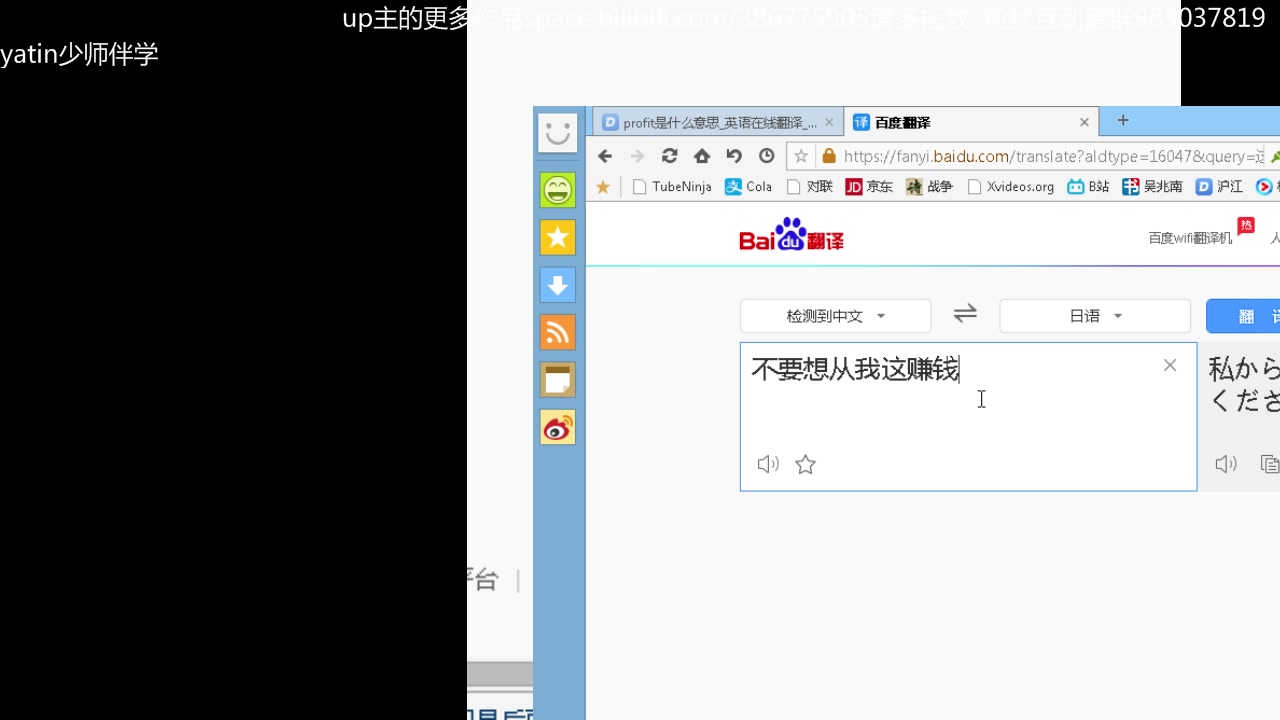Open the 检测到中文 source language dropdown
Screen dimensions: 1280x720
point(836,316)
